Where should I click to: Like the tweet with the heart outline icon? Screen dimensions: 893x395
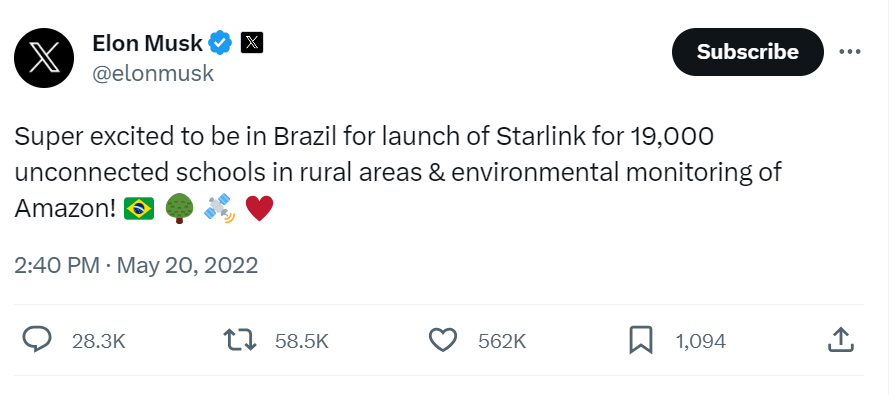coord(443,340)
